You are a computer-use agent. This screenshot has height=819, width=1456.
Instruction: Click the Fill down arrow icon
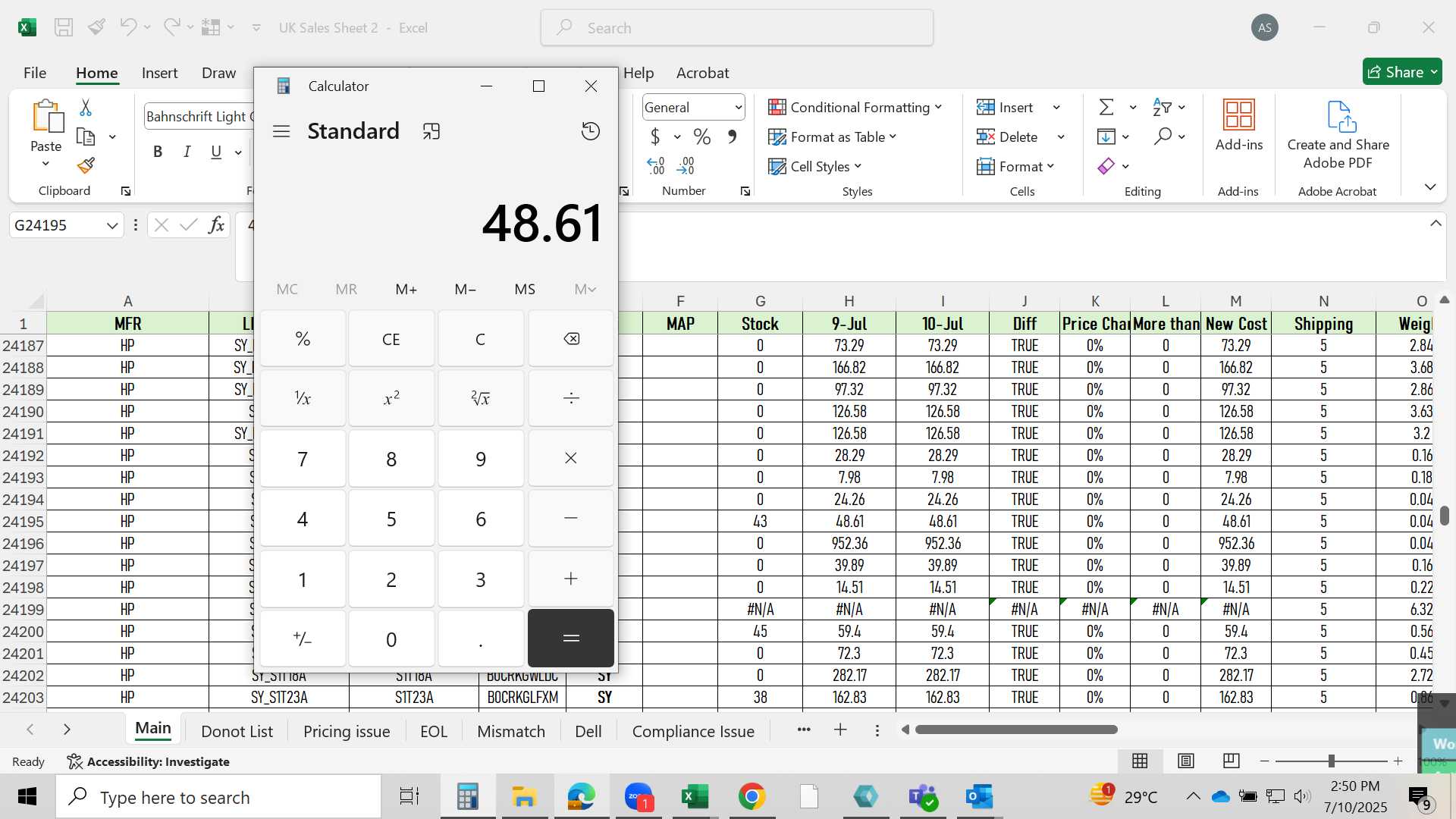1106,136
